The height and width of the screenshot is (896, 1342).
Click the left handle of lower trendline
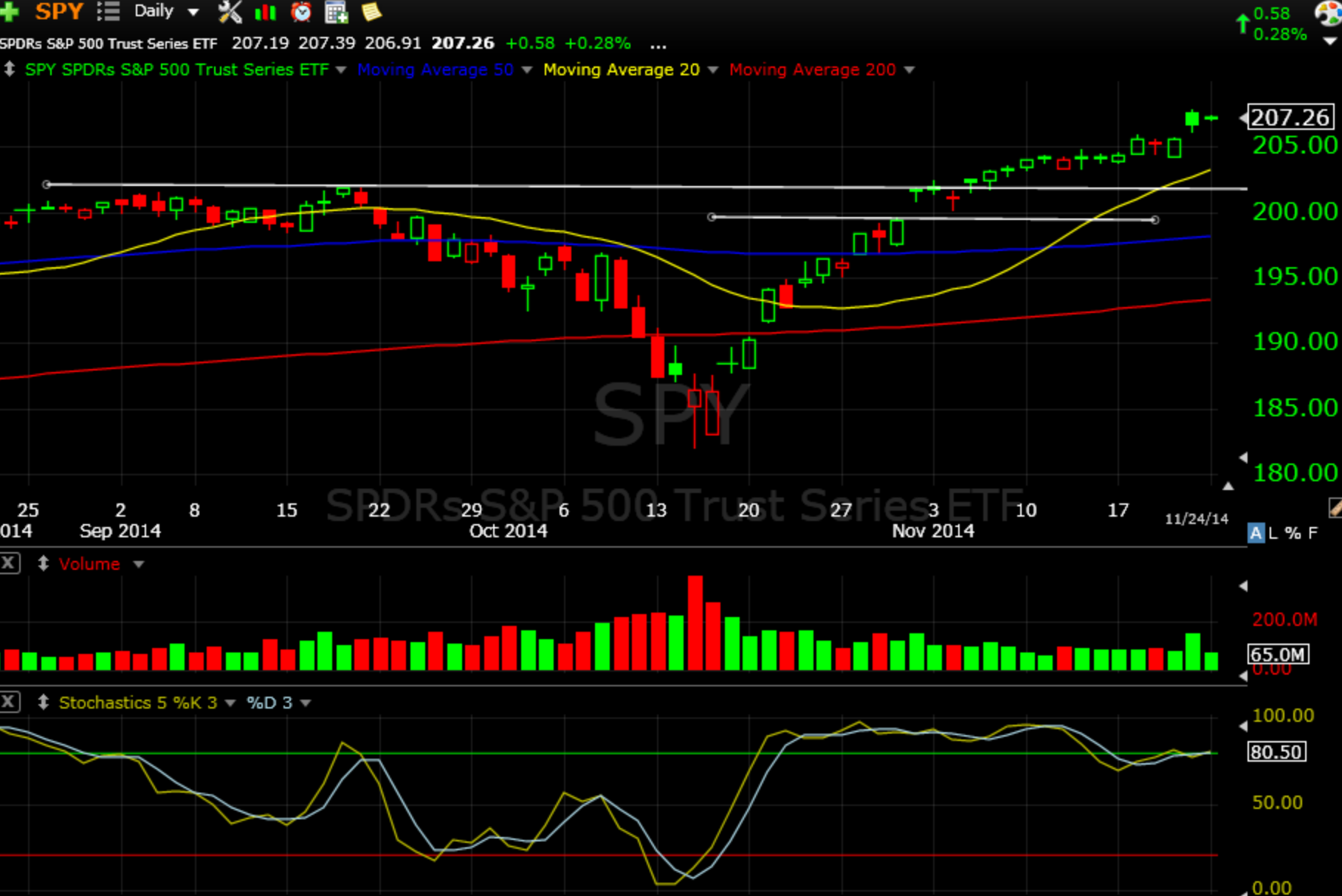coord(712,216)
